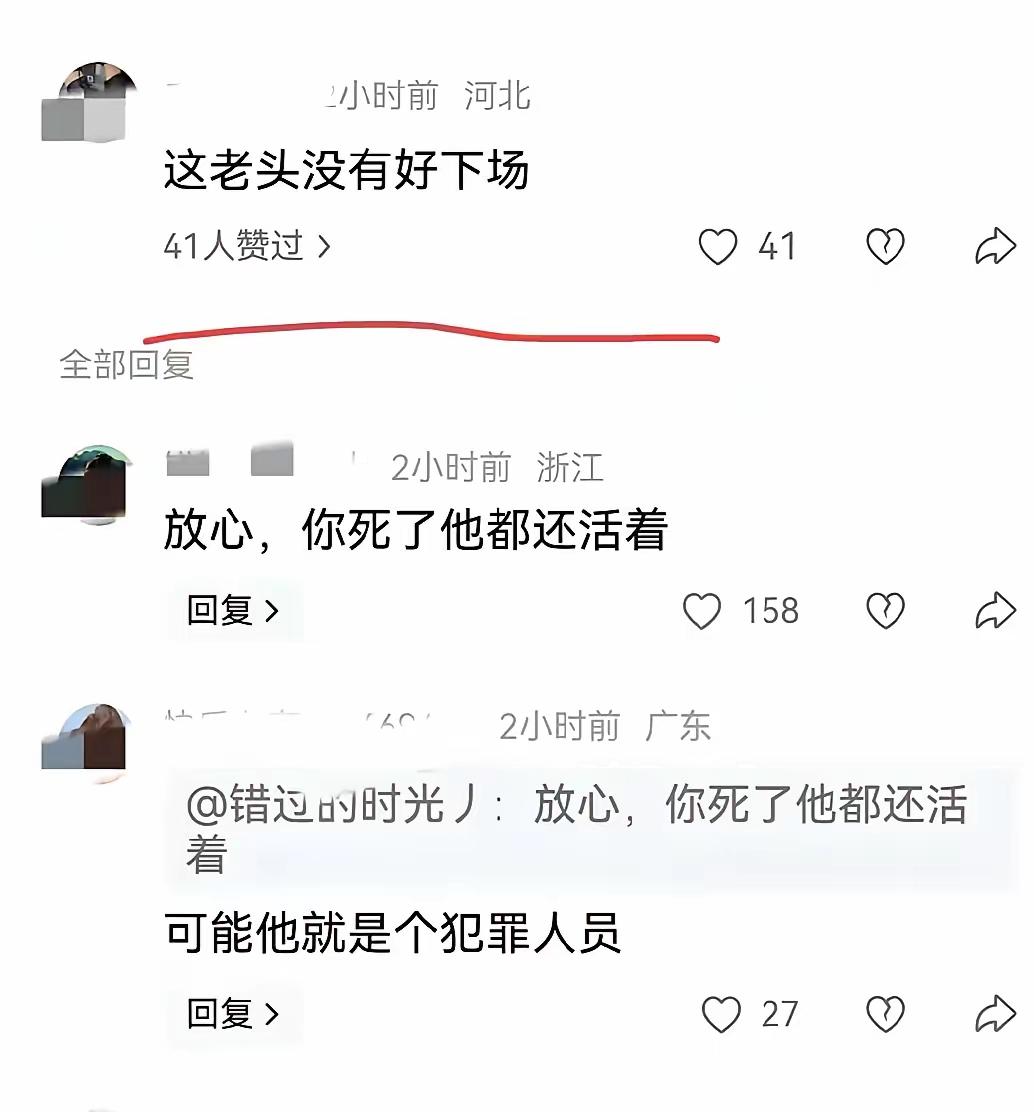Like the Zhejiang reply with 158 likes
Viewport: 1034px width, 1112px height.
[701, 611]
